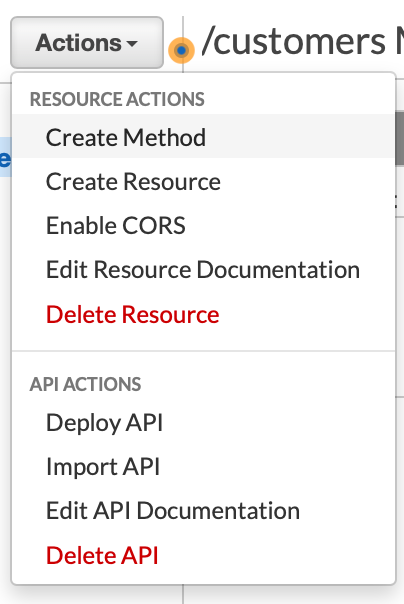The height and width of the screenshot is (604, 404).
Task: Click the vertical pane divider below the menu
Action: [183, 594]
